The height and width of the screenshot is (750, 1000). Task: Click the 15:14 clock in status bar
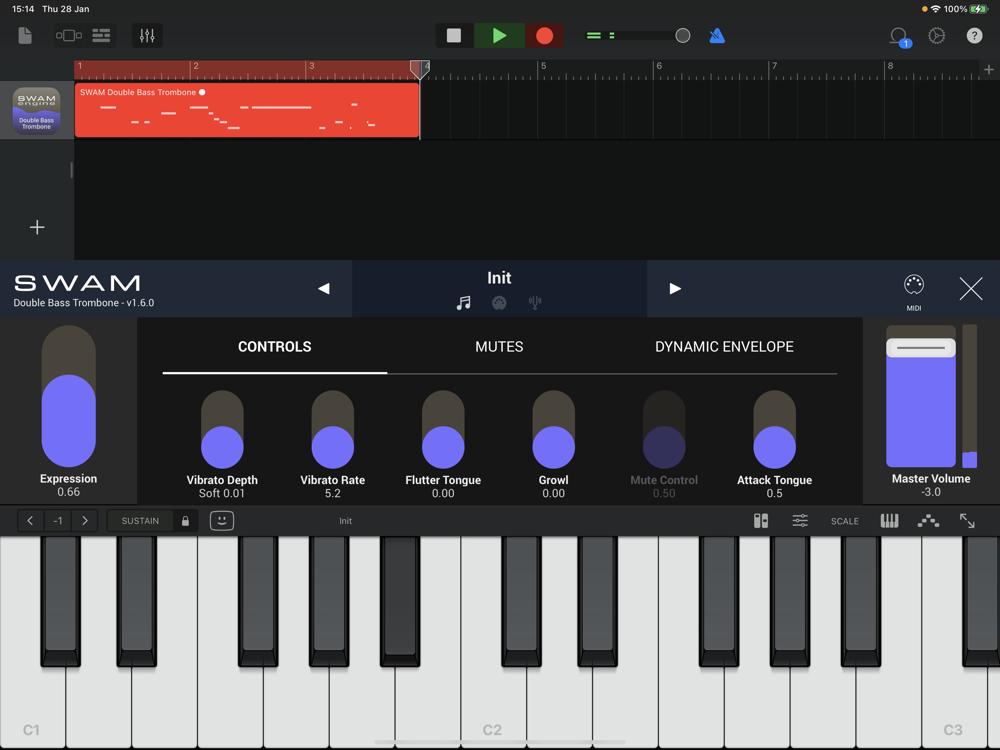(x=23, y=9)
